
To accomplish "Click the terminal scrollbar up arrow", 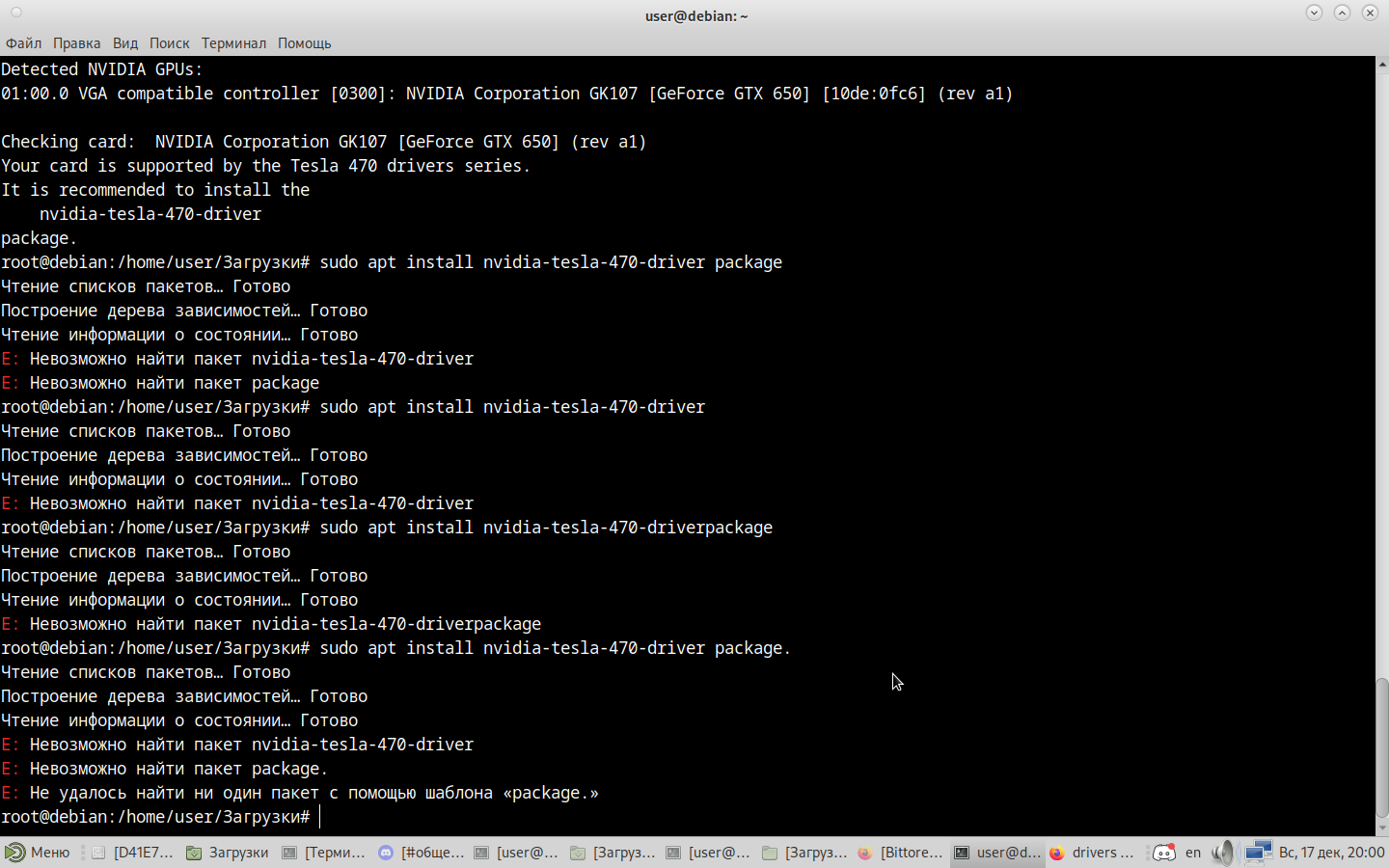I will click(x=1382, y=64).
